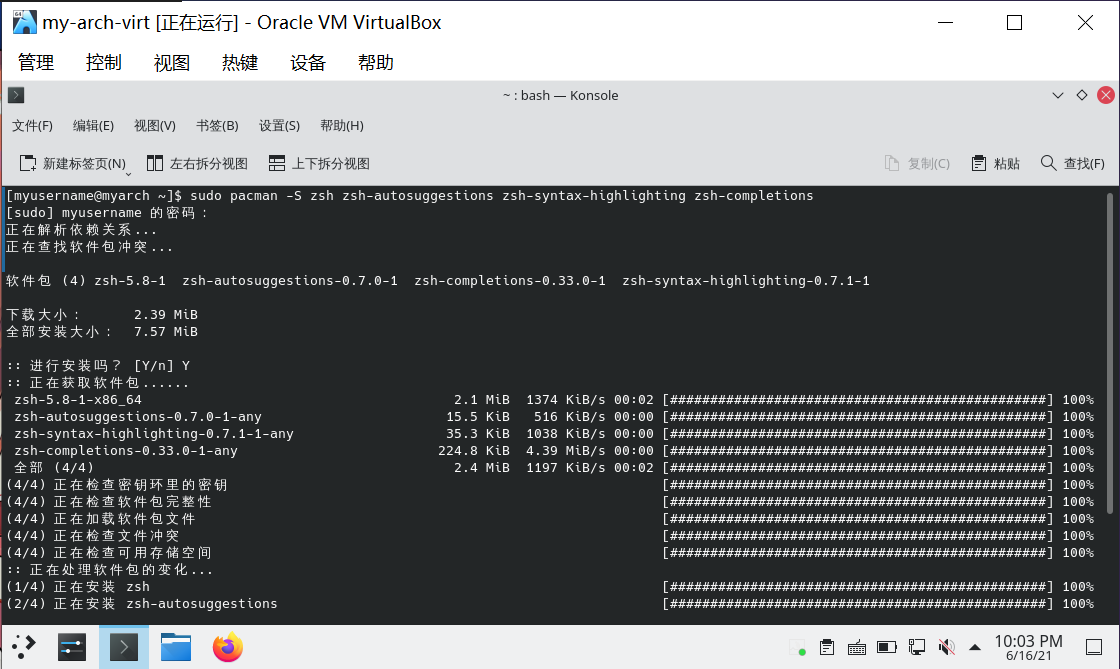Viewport: 1120px width, 669px height.
Task: Click the clock to open the calendar
Action: click(1030, 647)
